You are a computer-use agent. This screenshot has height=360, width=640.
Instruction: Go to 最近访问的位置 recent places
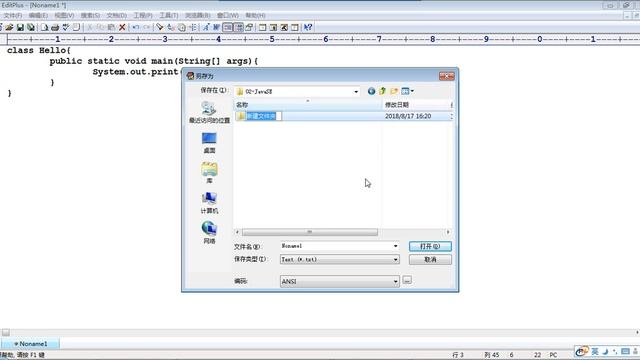tap(209, 112)
